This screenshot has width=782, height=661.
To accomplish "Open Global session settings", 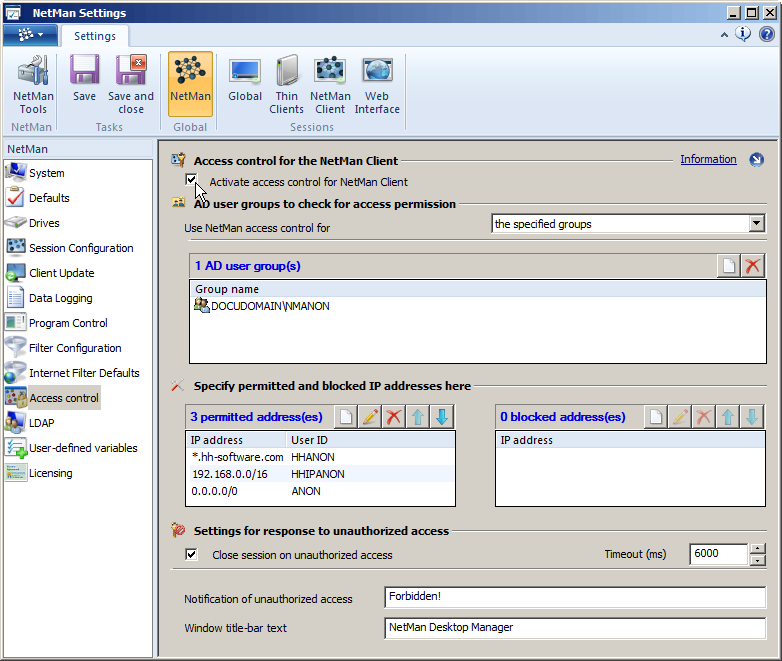I will 245,79.
